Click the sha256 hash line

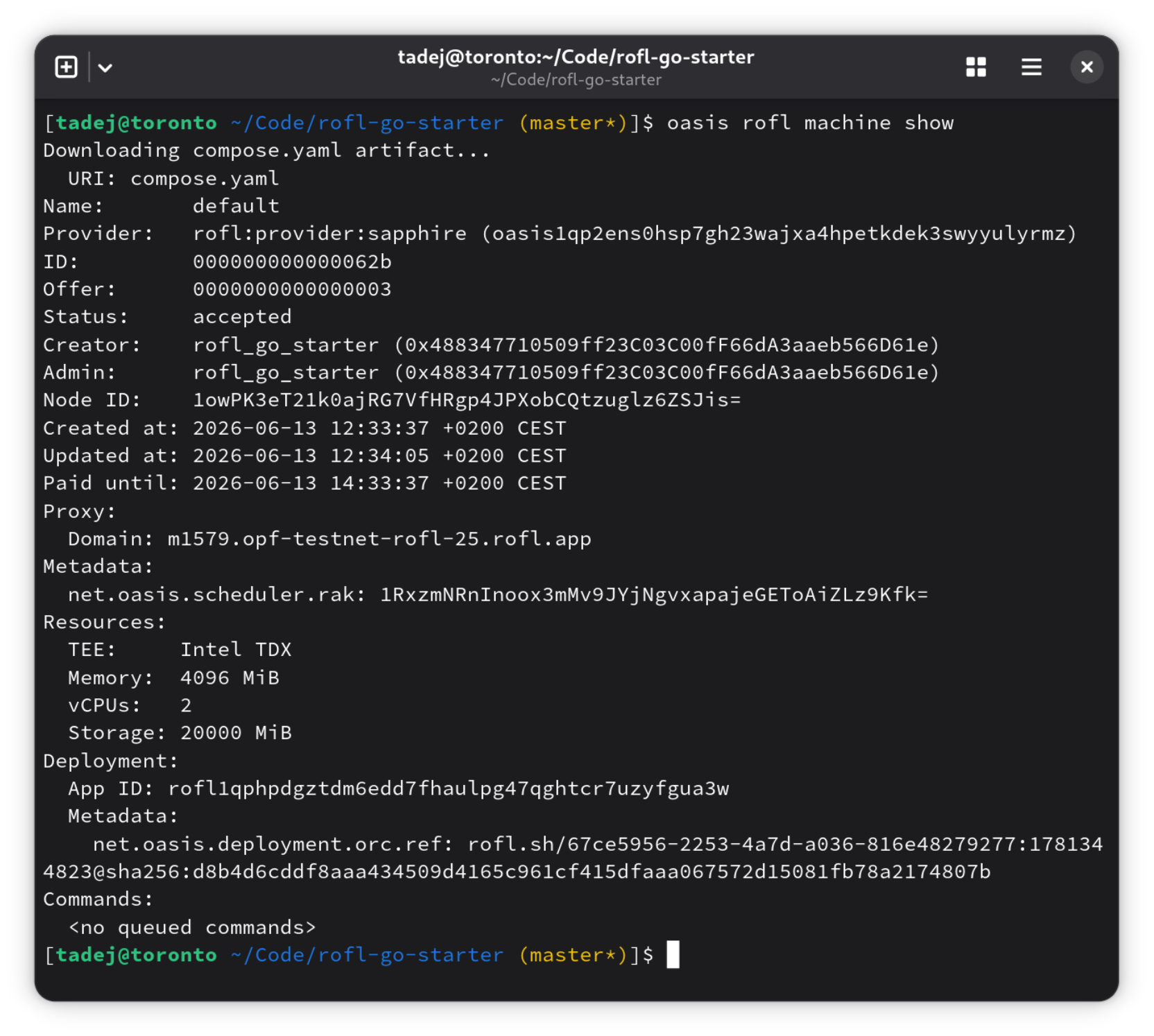[517, 872]
